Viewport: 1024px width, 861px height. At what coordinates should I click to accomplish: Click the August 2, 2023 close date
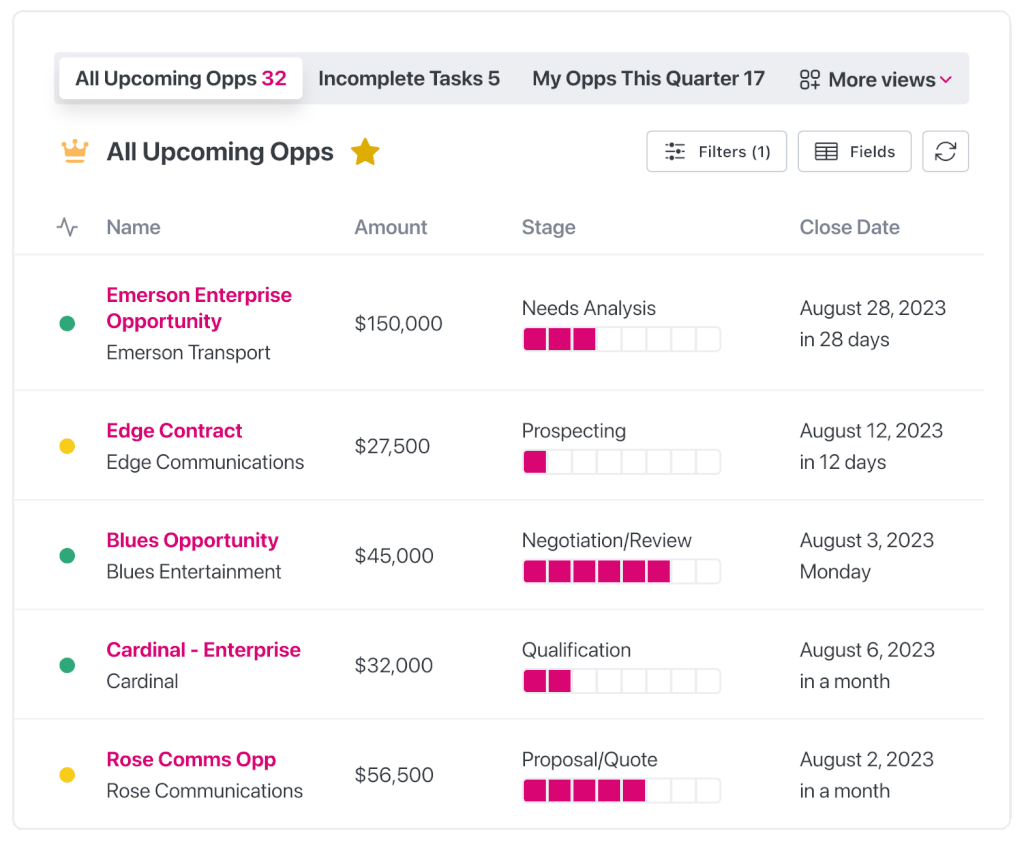click(867, 760)
